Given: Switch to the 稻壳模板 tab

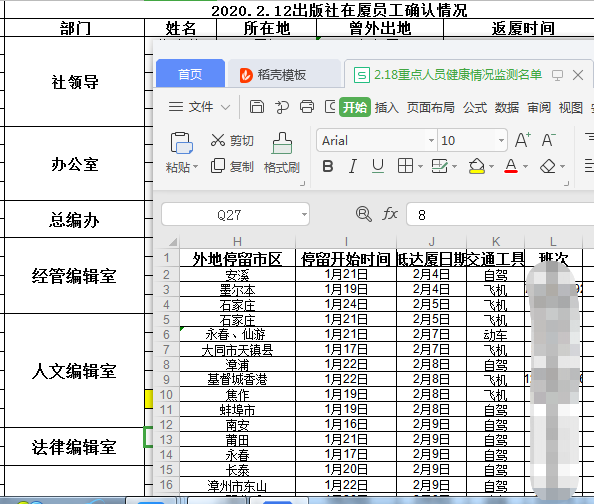Looking at the screenshot, I should (284, 74).
